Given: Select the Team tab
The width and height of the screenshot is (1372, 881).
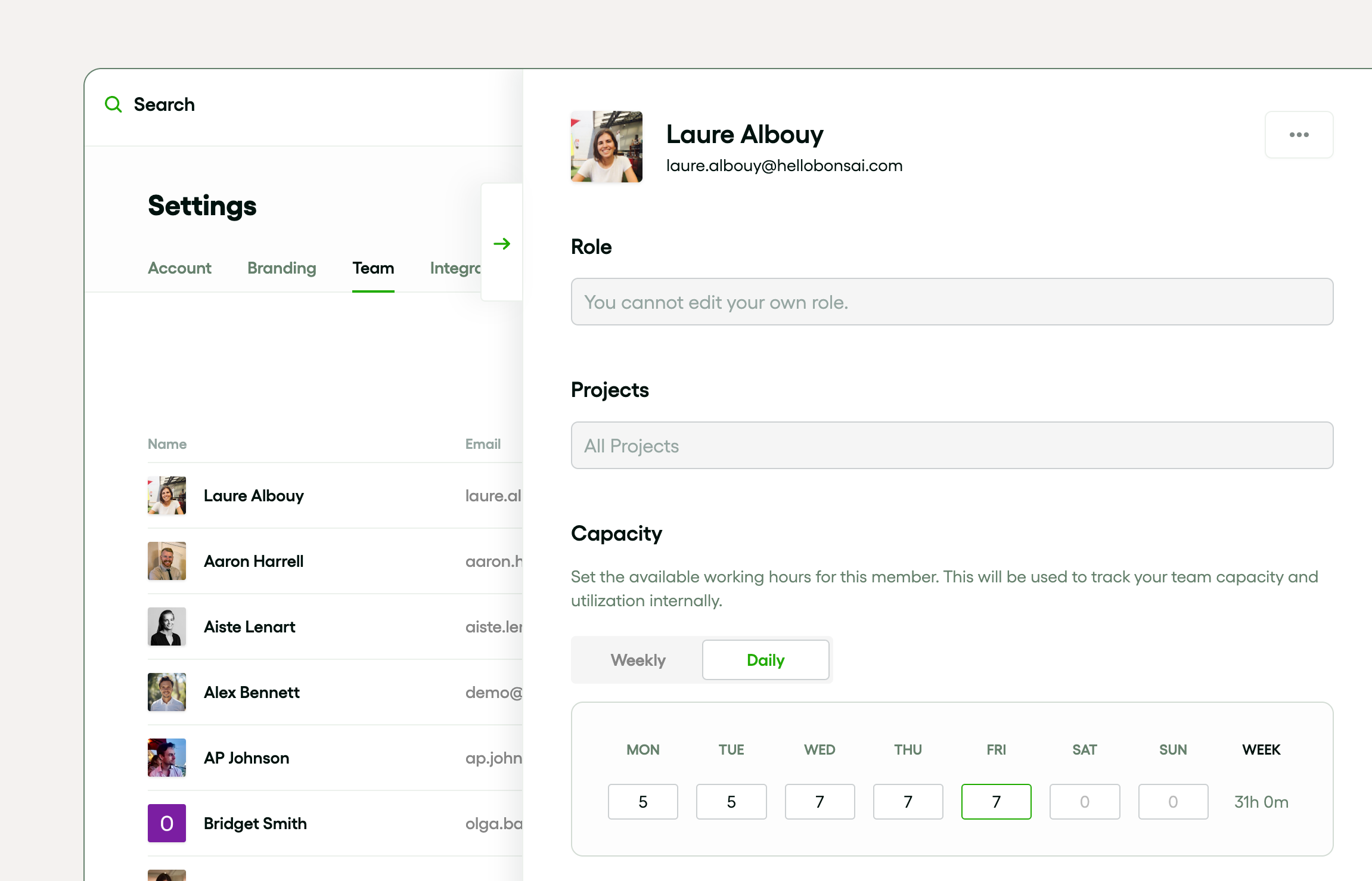Looking at the screenshot, I should click(373, 268).
